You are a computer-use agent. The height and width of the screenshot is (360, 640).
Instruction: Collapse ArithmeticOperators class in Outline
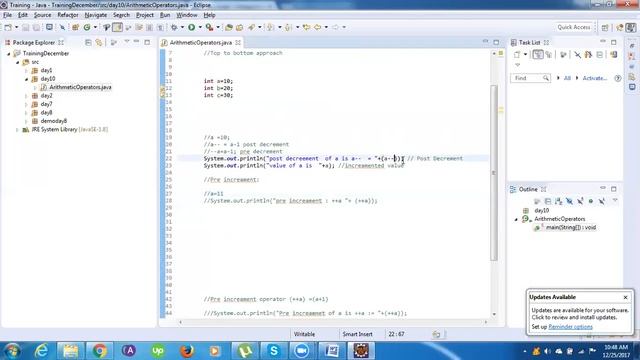point(516,219)
